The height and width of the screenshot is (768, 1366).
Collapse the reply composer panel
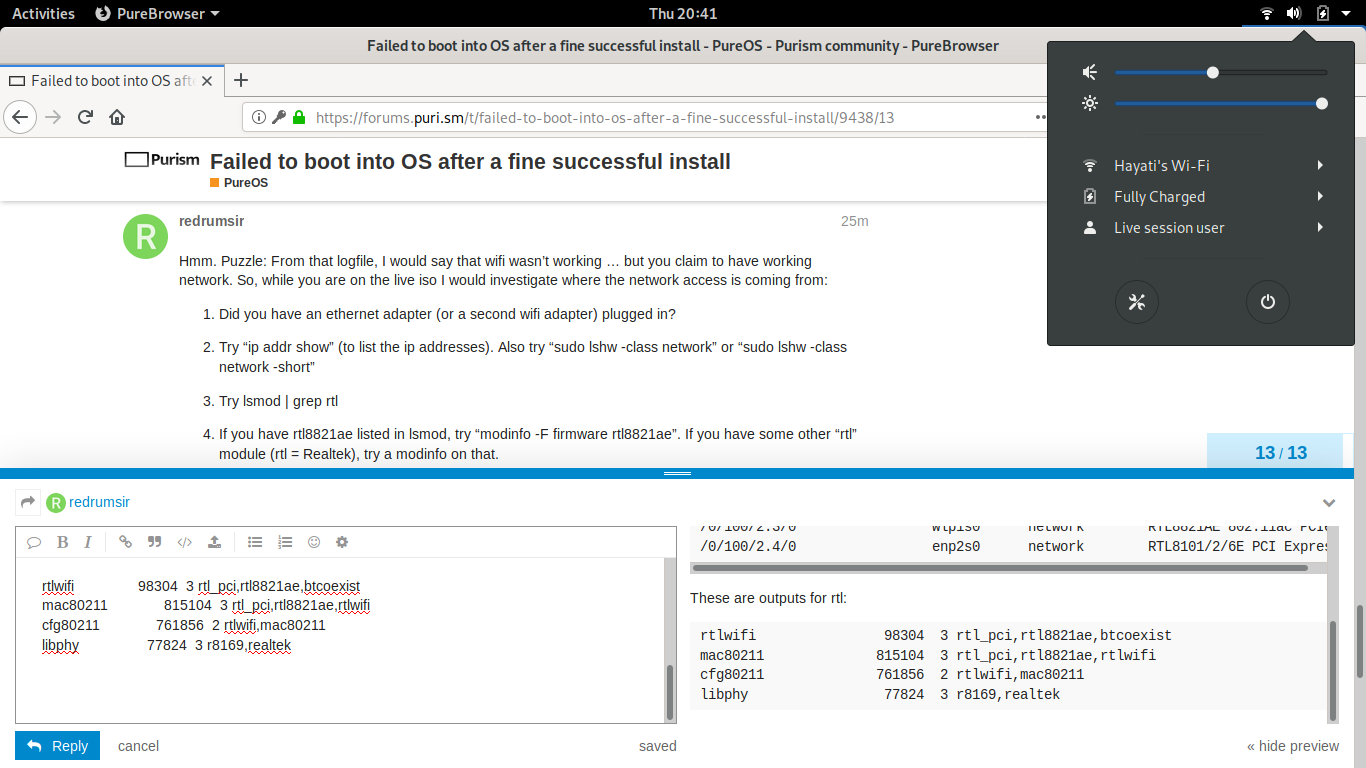pos(1329,502)
